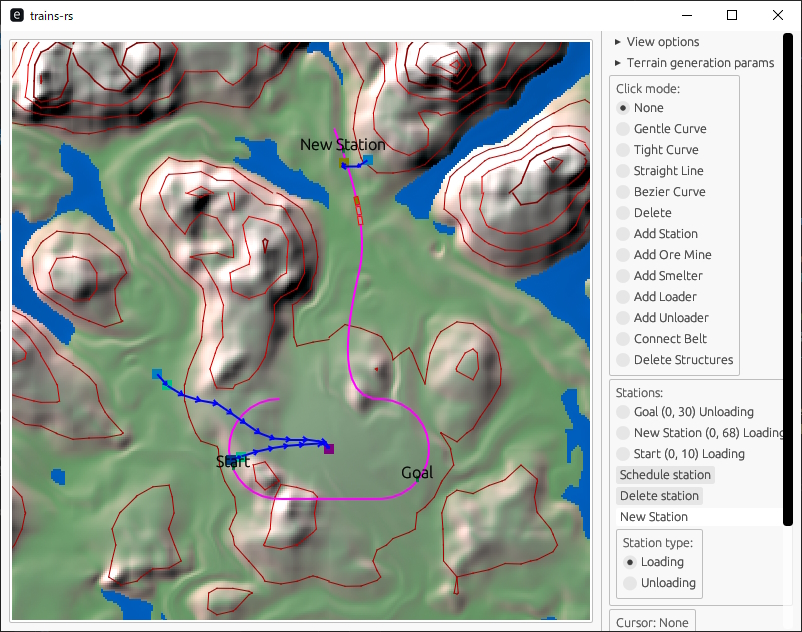Click the Cursor: None status text
This screenshot has width=802, height=632.
[652, 622]
